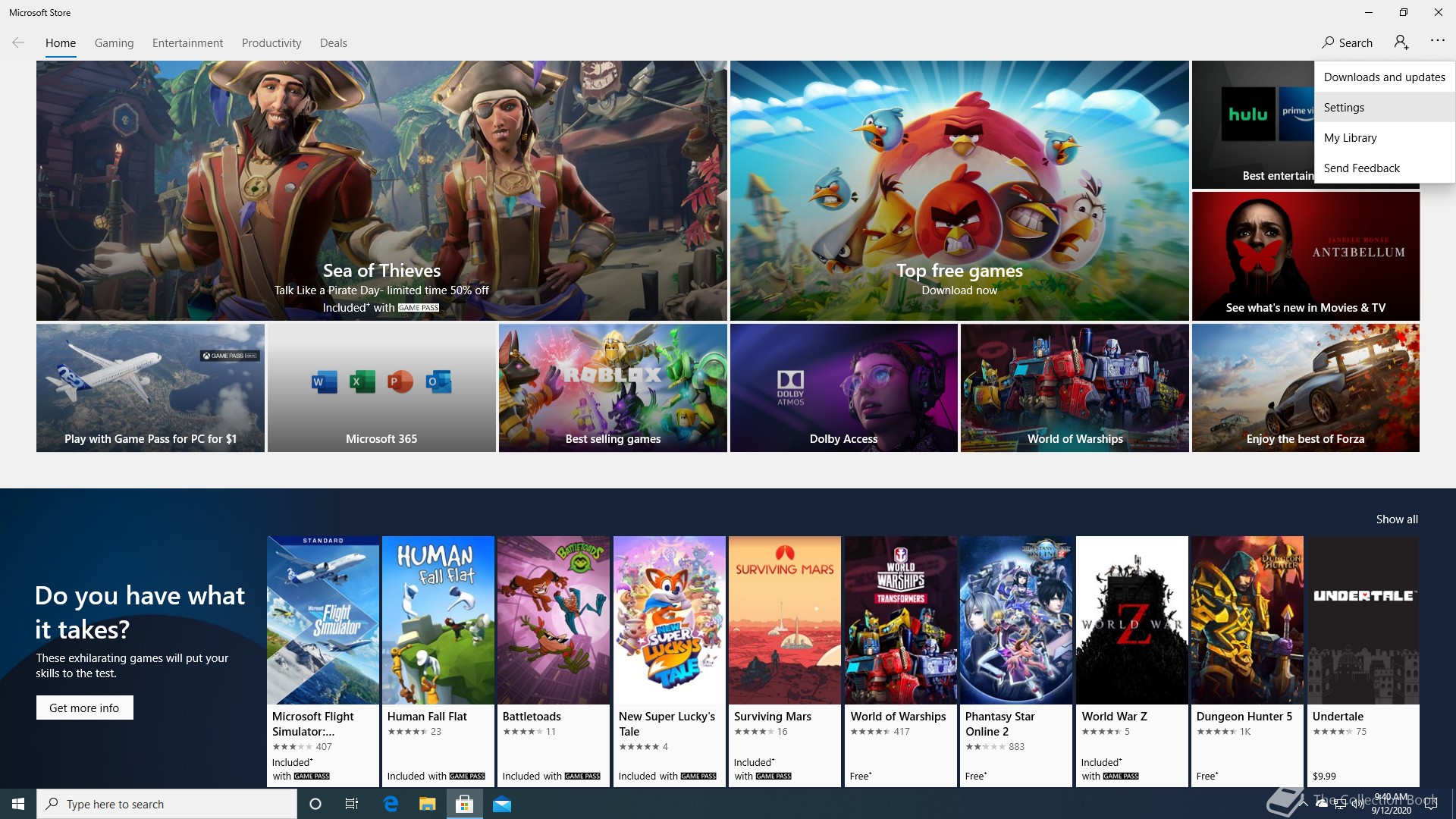Click the sign-in account icon
The image size is (1456, 819).
1401,42
